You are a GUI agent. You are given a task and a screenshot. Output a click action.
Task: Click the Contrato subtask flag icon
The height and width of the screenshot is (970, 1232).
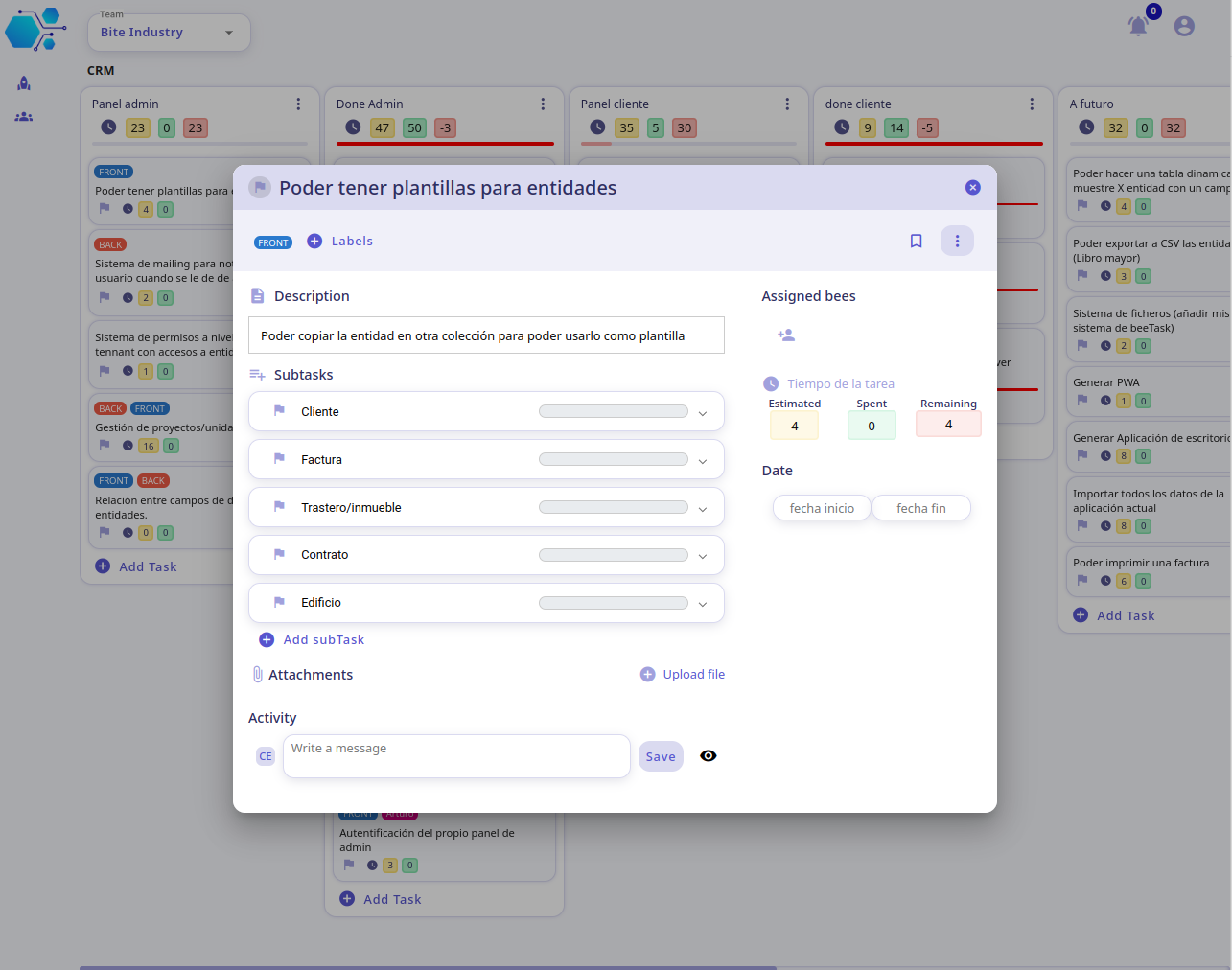tap(279, 553)
